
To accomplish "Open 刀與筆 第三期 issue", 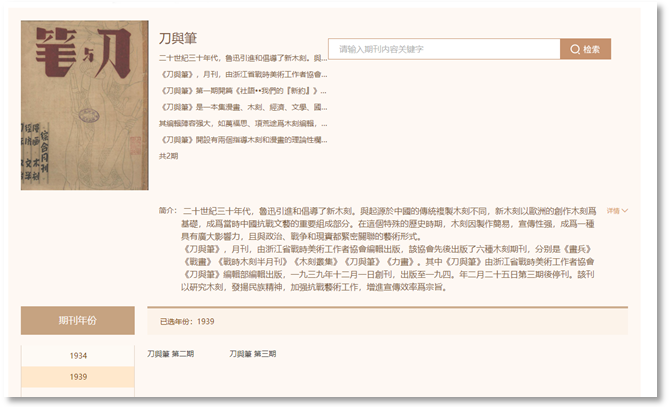I will (x=253, y=354).
